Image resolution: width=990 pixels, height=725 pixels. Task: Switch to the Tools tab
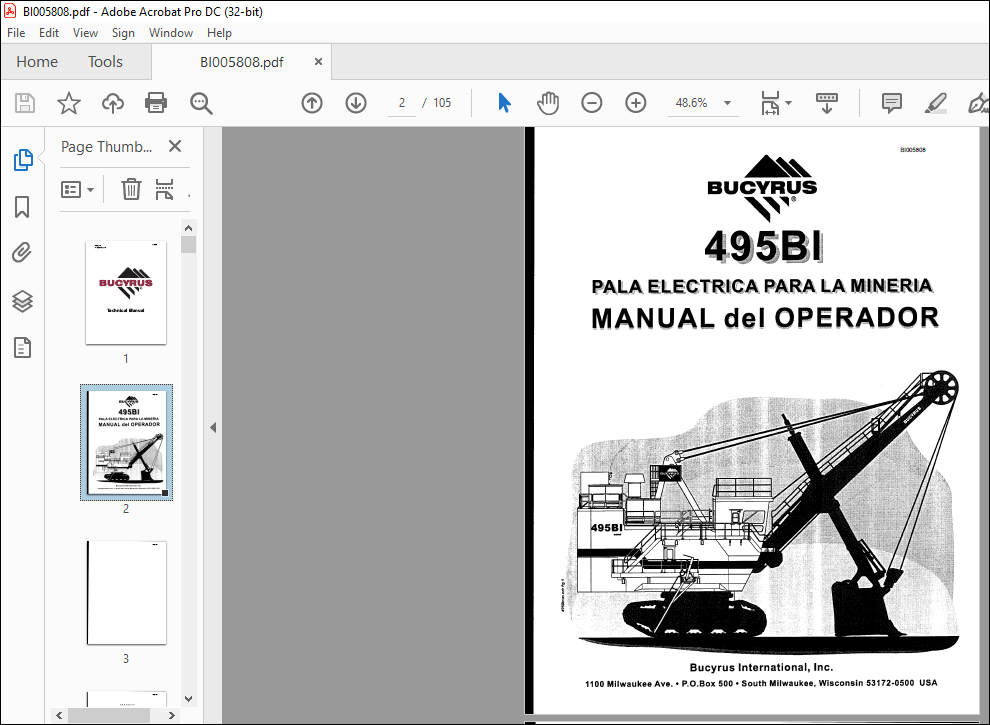click(x=105, y=62)
